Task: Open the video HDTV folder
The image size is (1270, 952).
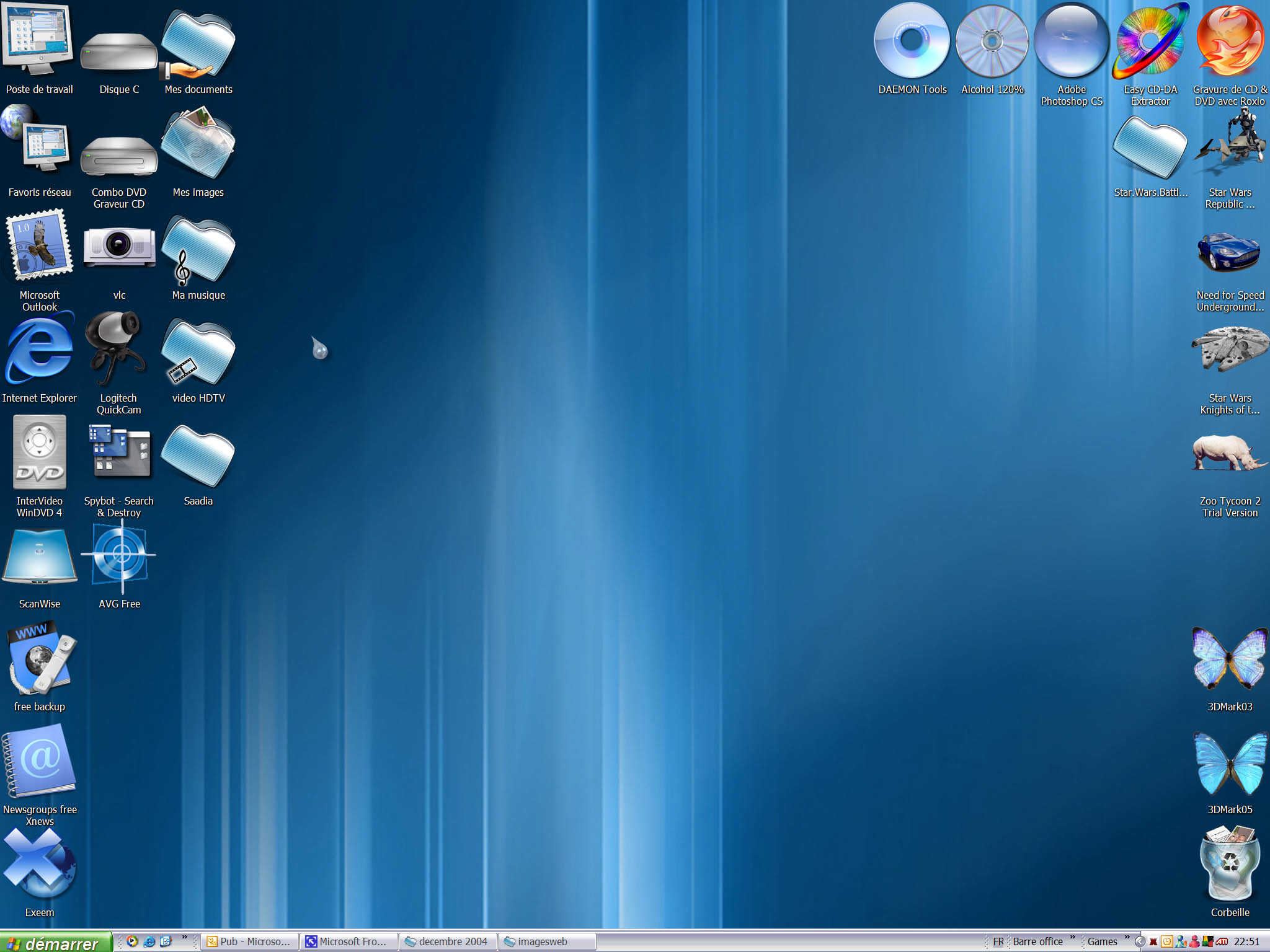Action: coord(198,359)
